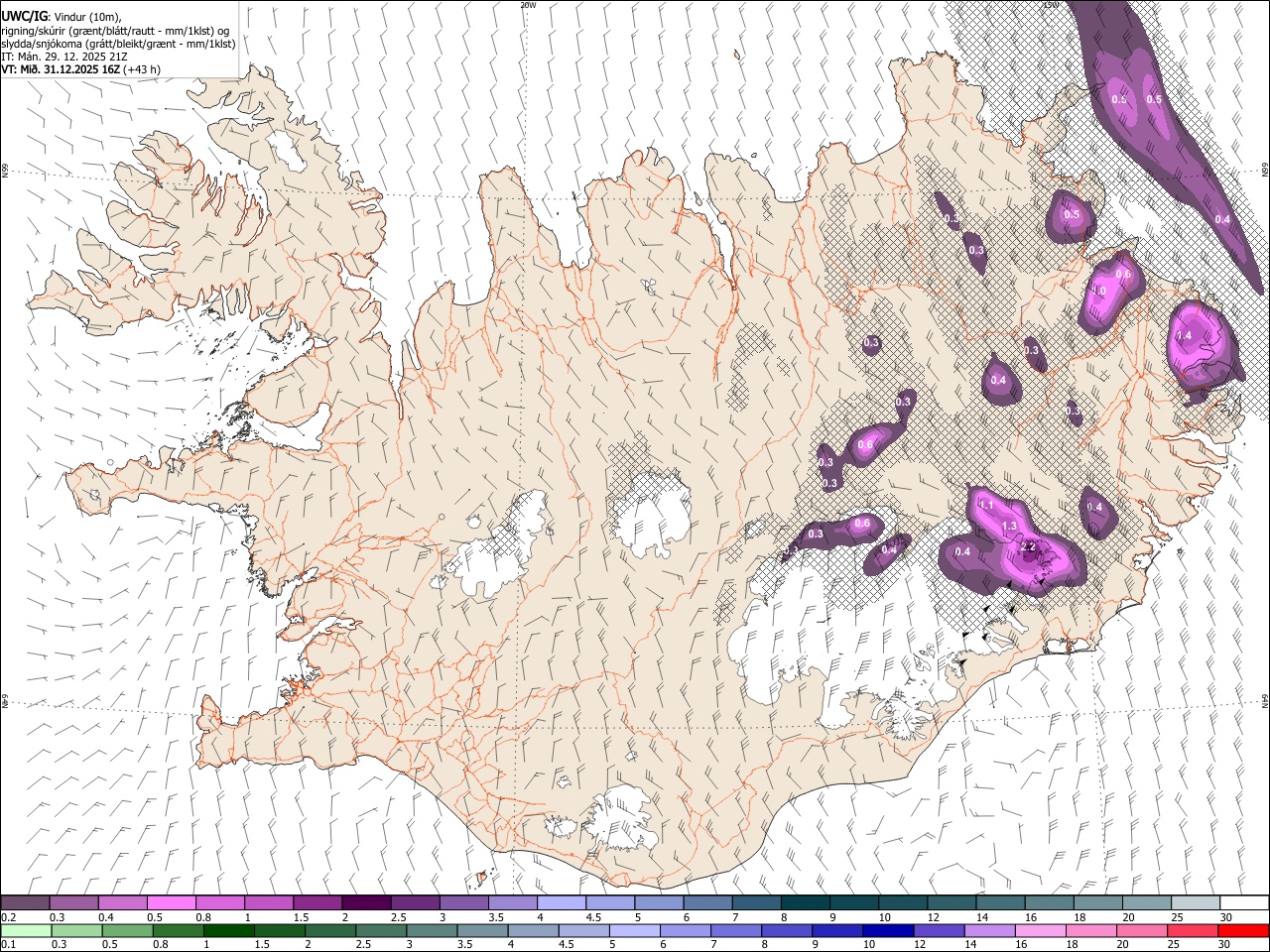Screen dimensions: 1270x952
Task: Select the lower-row 25 coral red swatch
Action: coord(1193,930)
